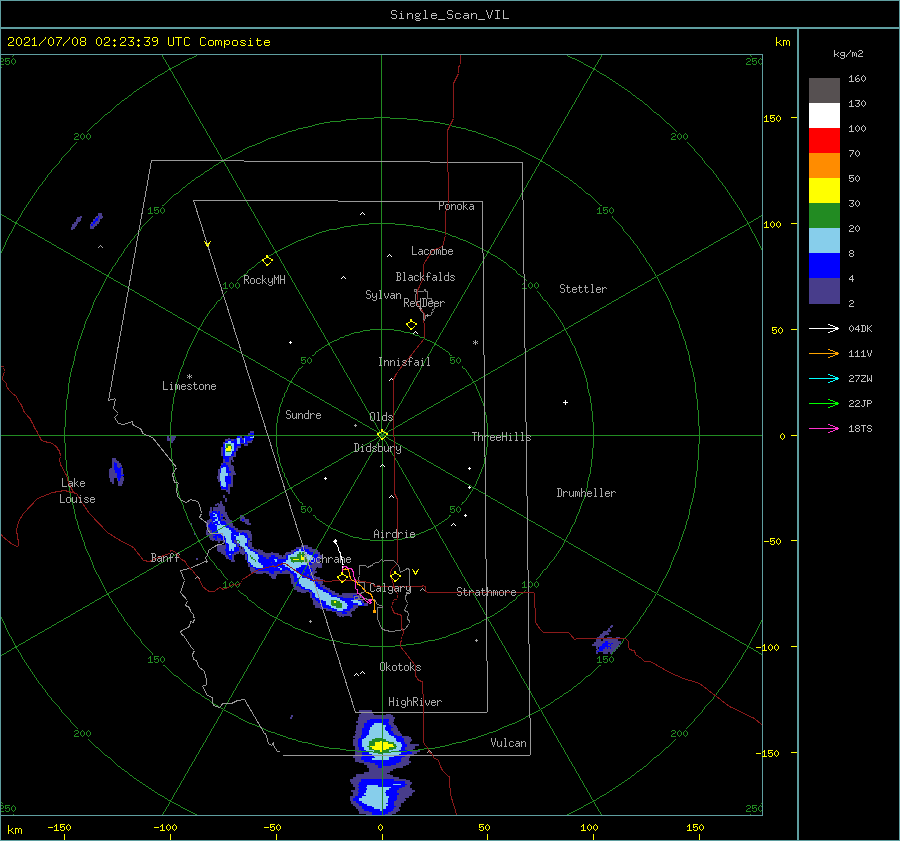The image size is (900, 841).
Task: Click the orange 111V track arrow
Action: (x=824, y=354)
